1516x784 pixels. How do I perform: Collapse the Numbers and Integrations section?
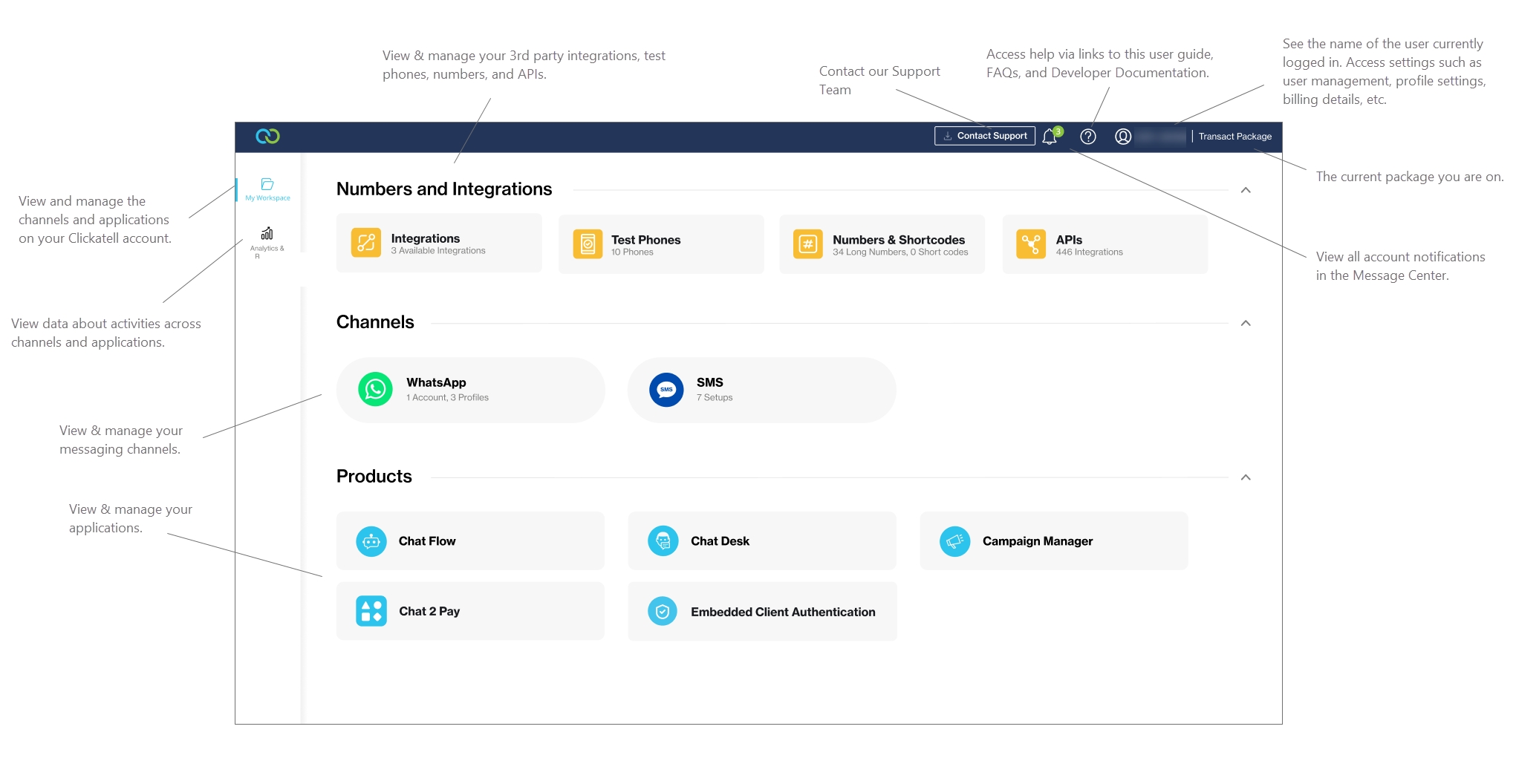1246,190
